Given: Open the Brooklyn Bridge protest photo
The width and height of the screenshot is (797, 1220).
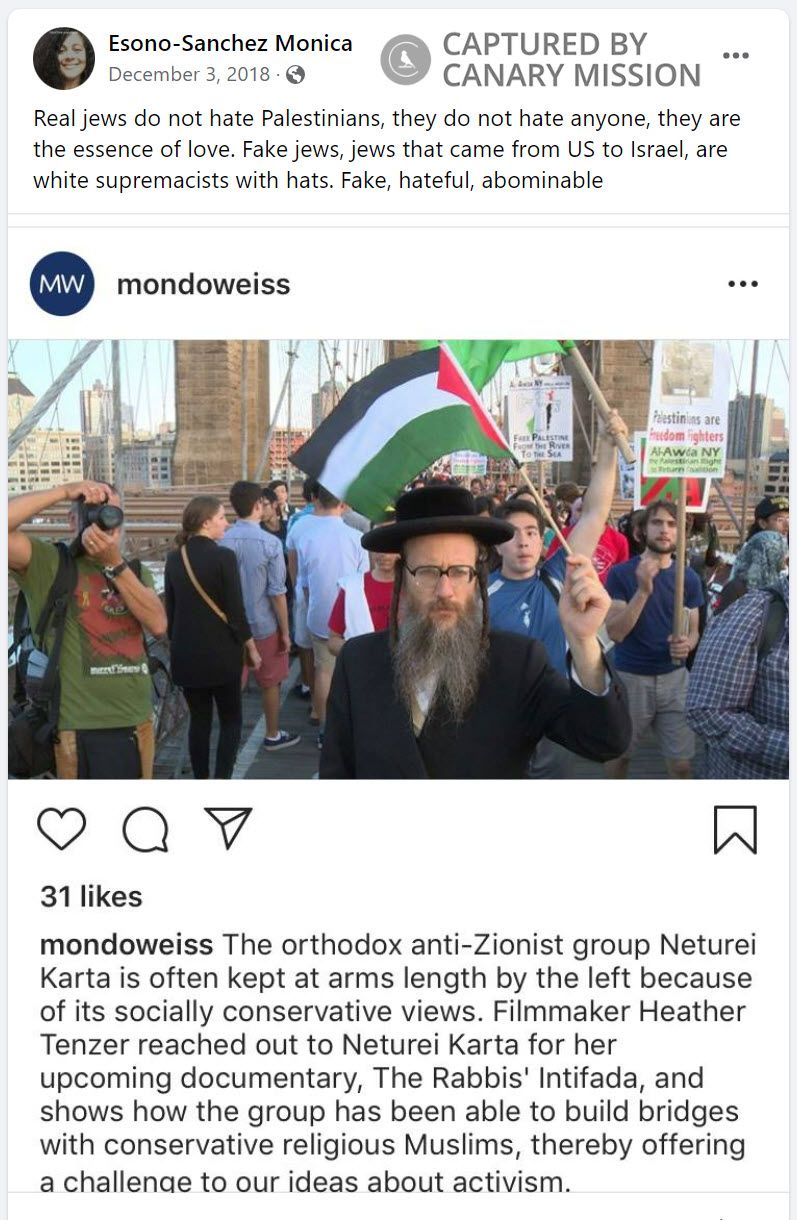Looking at the screenshot, I should coord(398,559).
